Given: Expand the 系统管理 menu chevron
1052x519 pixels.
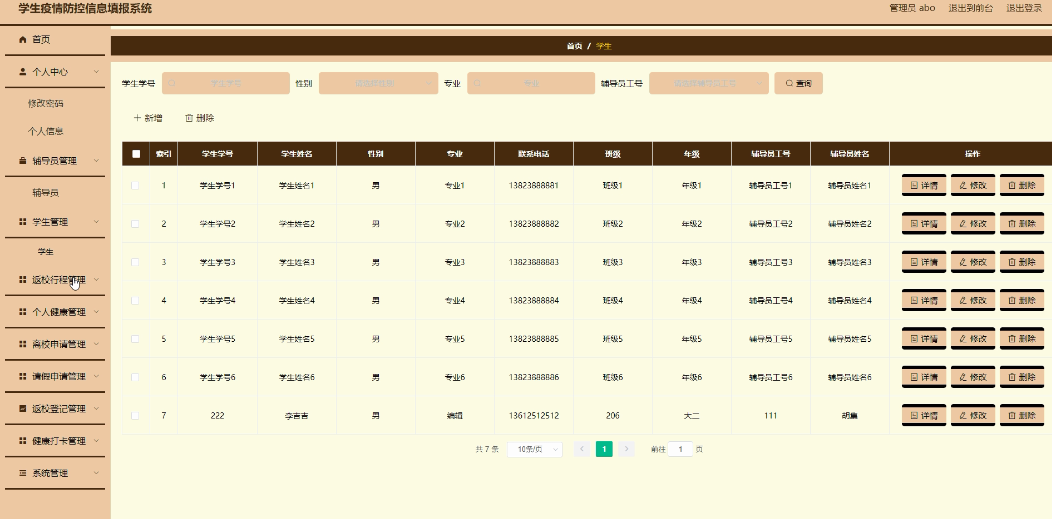Looking at the screenshot, I should click(97, 473).
